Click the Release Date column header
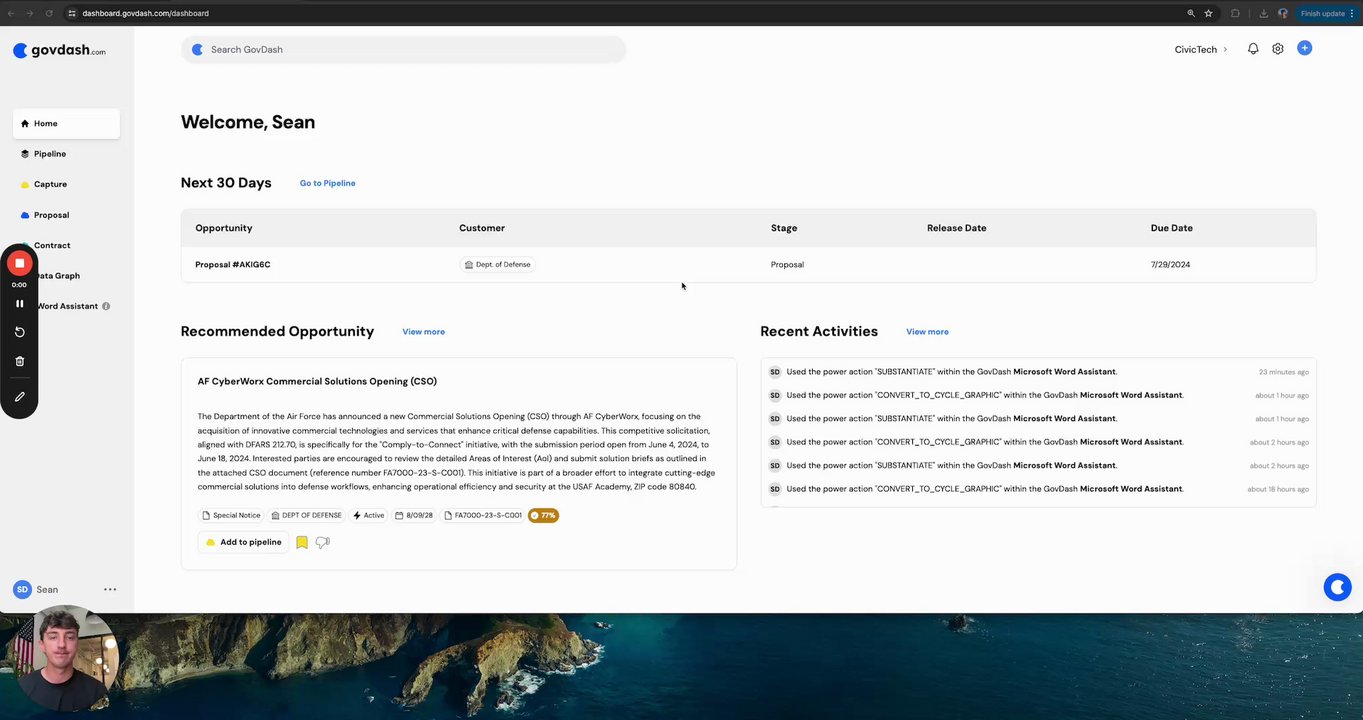 click(957, 228)
